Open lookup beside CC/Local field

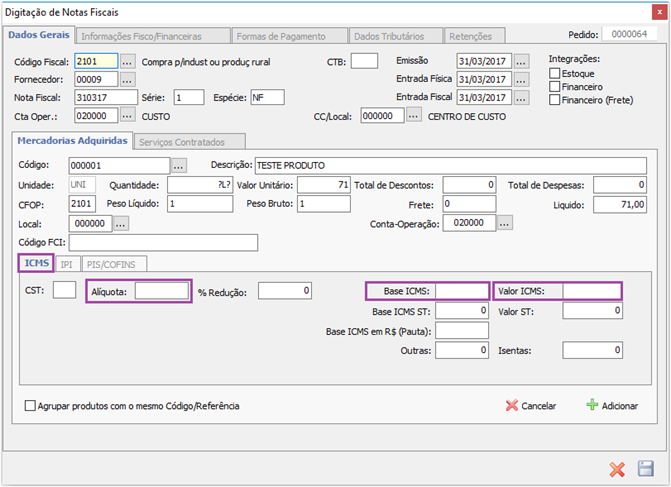coord(413,116)
